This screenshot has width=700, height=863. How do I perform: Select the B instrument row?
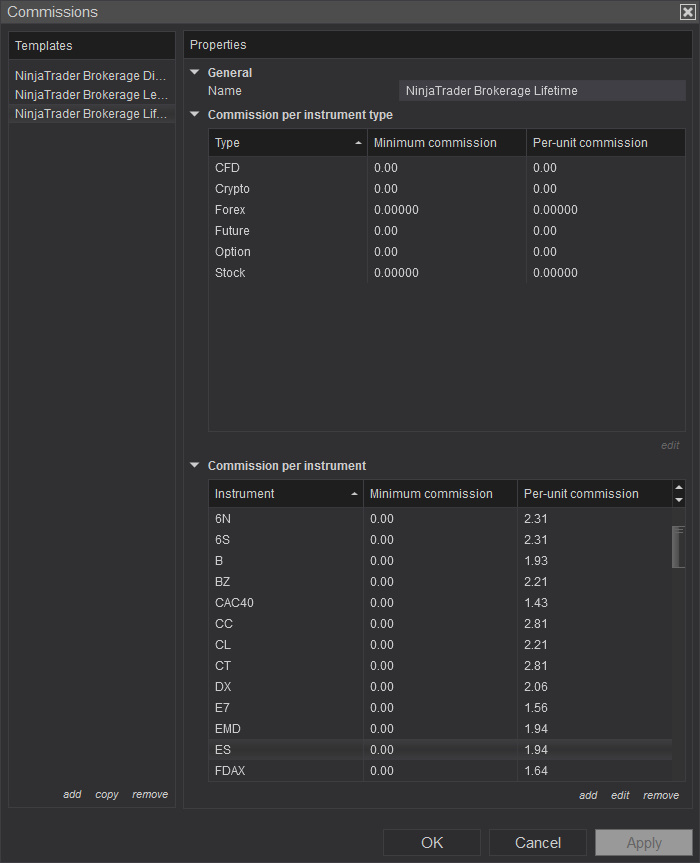point(440,560)
